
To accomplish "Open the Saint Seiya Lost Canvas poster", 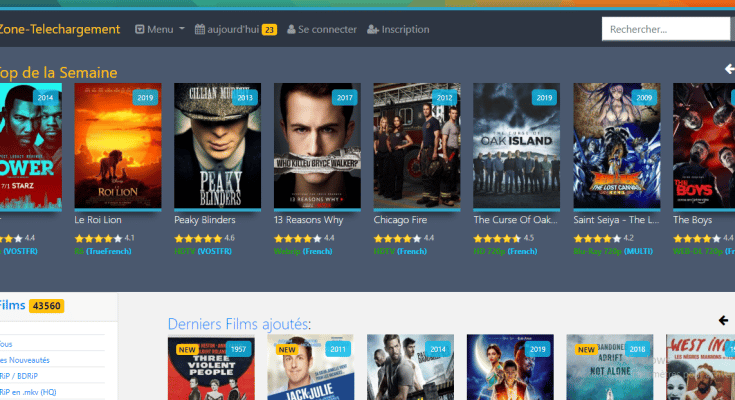I will tap(617, 146).
